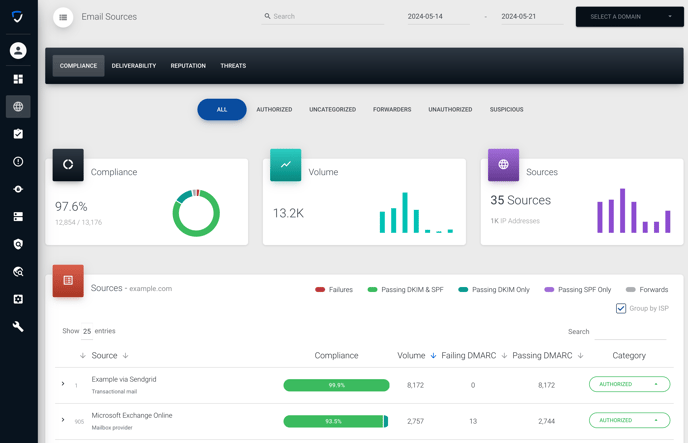Expand the Example via Sendgrid row
688x443 pixels.
[63, 384]
